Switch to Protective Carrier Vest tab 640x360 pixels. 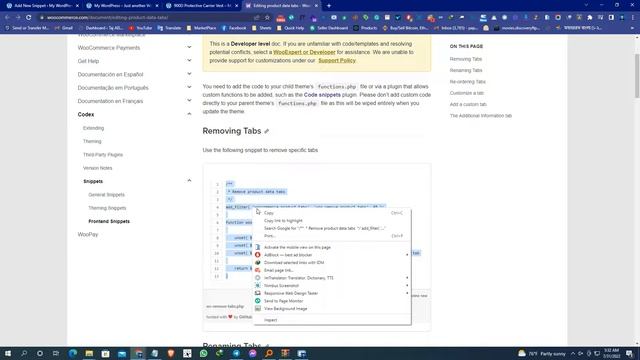202,6
